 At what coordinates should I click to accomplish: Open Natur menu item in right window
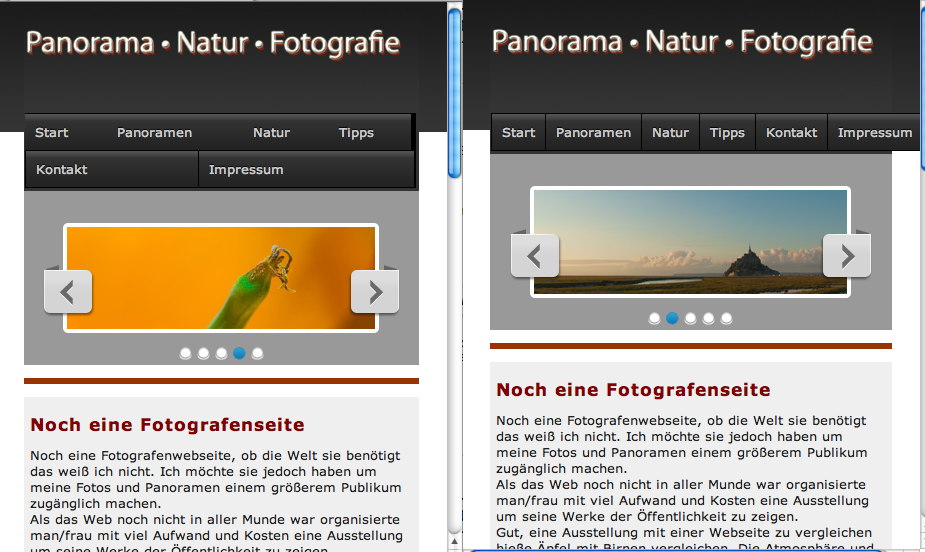(x=670, y=133)
